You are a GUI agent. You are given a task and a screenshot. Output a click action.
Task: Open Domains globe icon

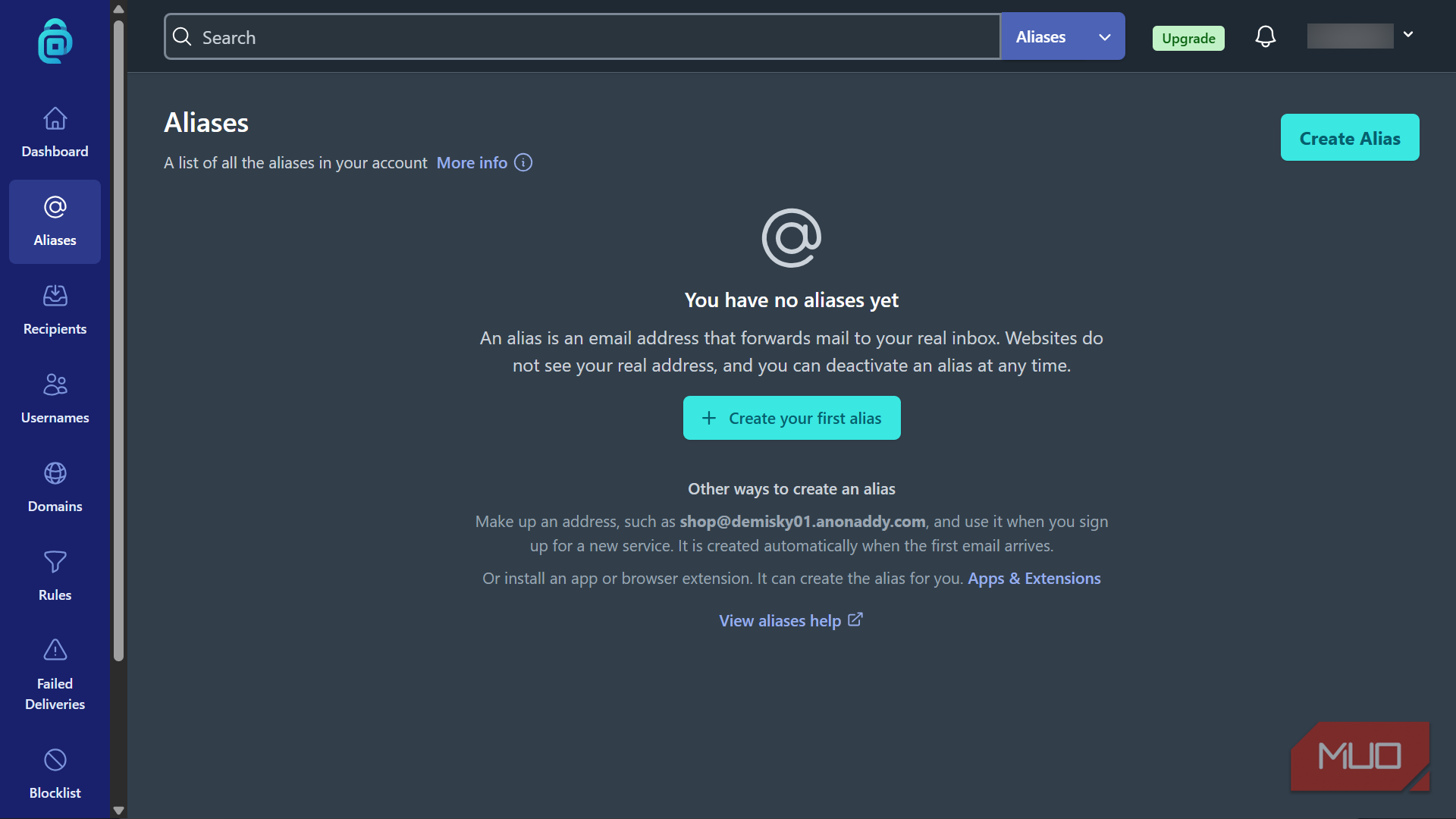55,473
